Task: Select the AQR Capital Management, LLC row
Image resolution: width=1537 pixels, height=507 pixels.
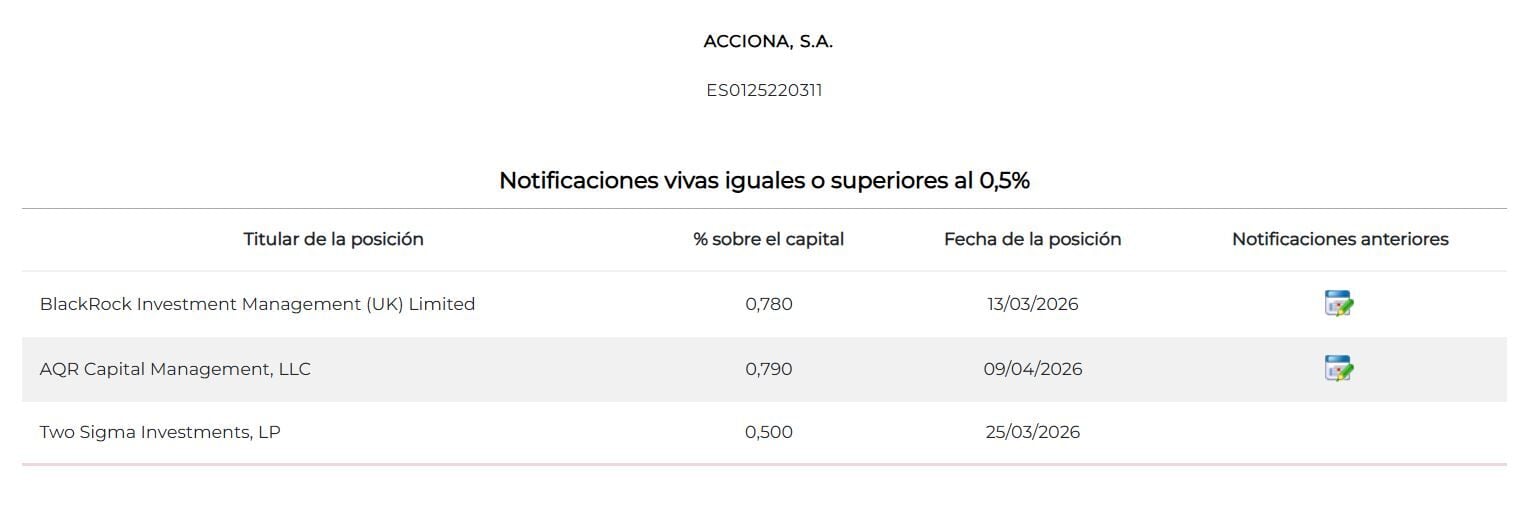Action: pyautogui.click(x=175, y=369)
